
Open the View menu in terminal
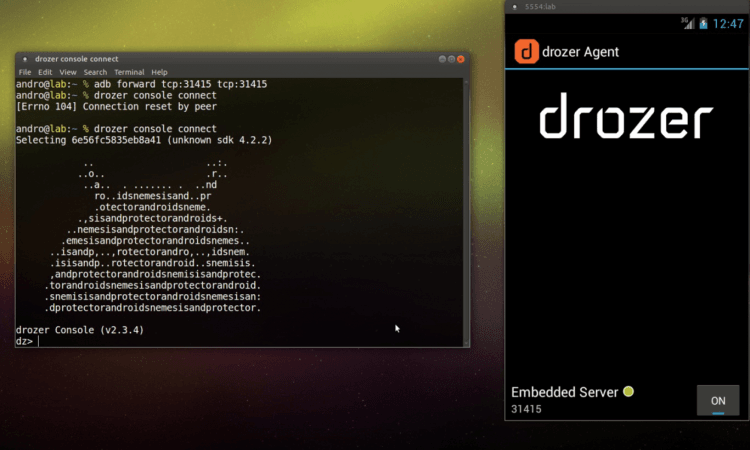coord(68,72)
